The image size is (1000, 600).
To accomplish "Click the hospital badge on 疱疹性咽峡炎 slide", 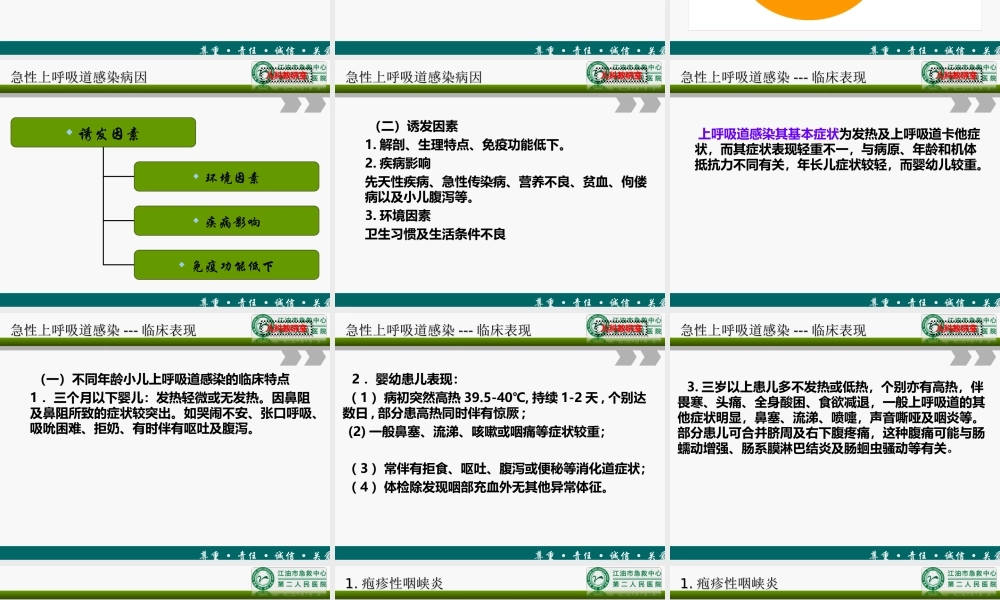I will (x=625, y=577).
